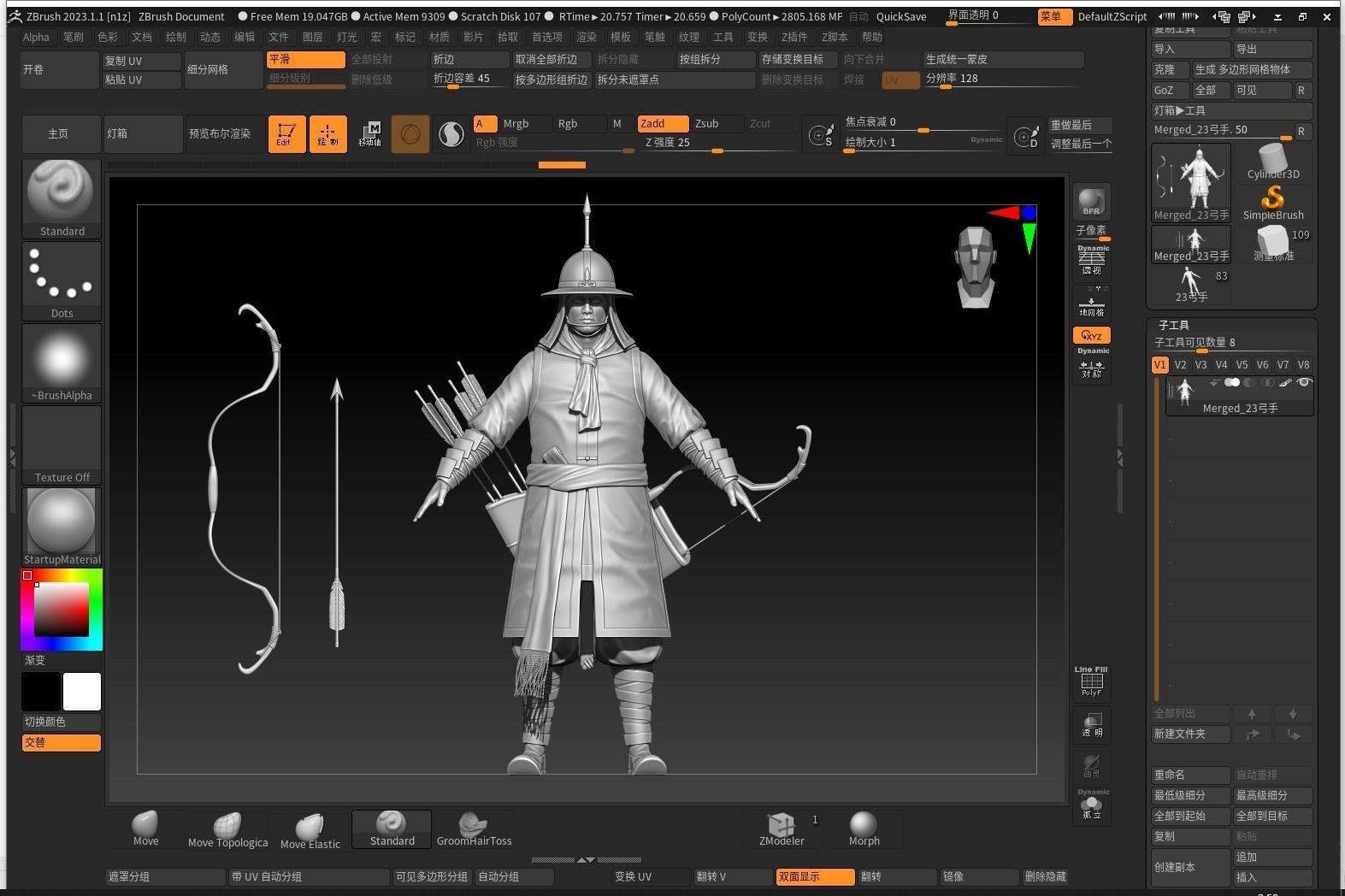Click the 灯箱 LightBox button
Image resolution: width=1345 pixels, height=896 pixels.
point(144,134)
